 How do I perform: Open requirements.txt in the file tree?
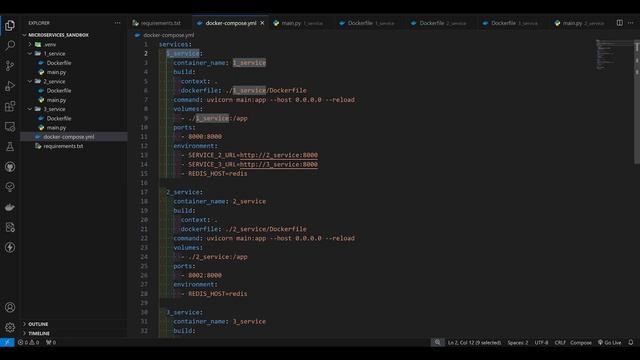tap(63, 146)
